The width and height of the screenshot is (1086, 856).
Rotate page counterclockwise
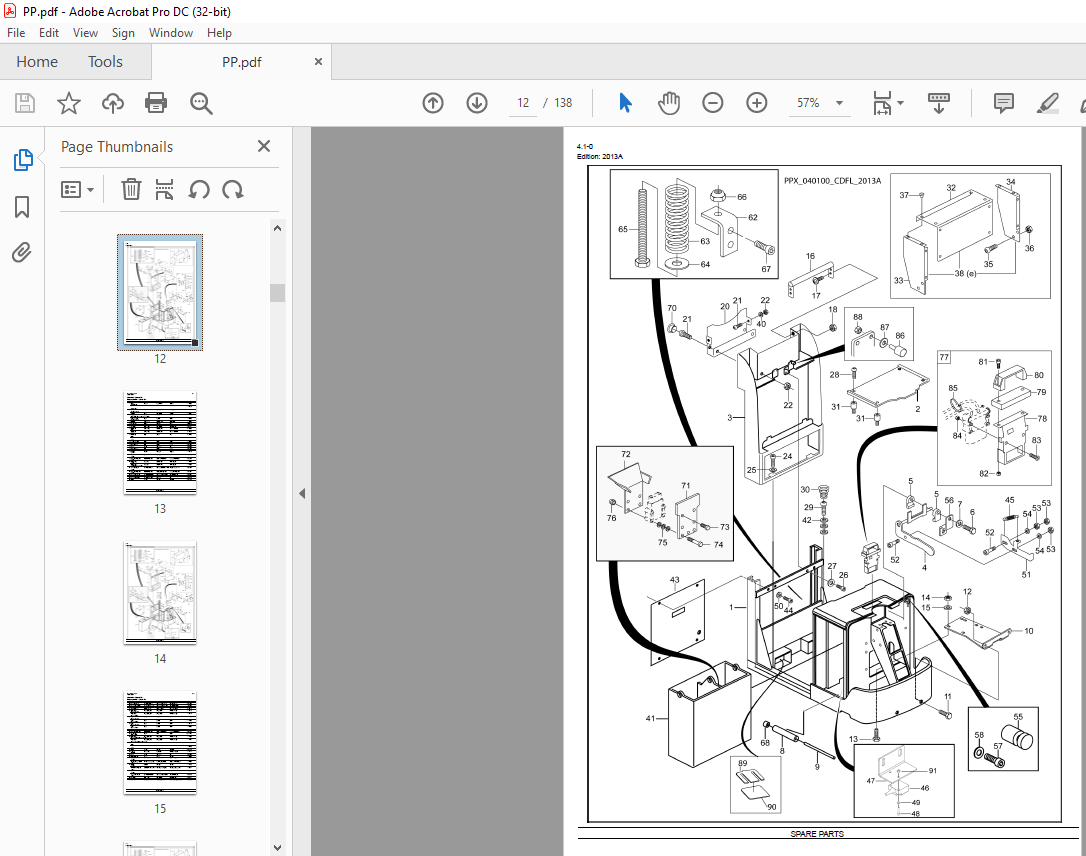[x=199, y=190]
